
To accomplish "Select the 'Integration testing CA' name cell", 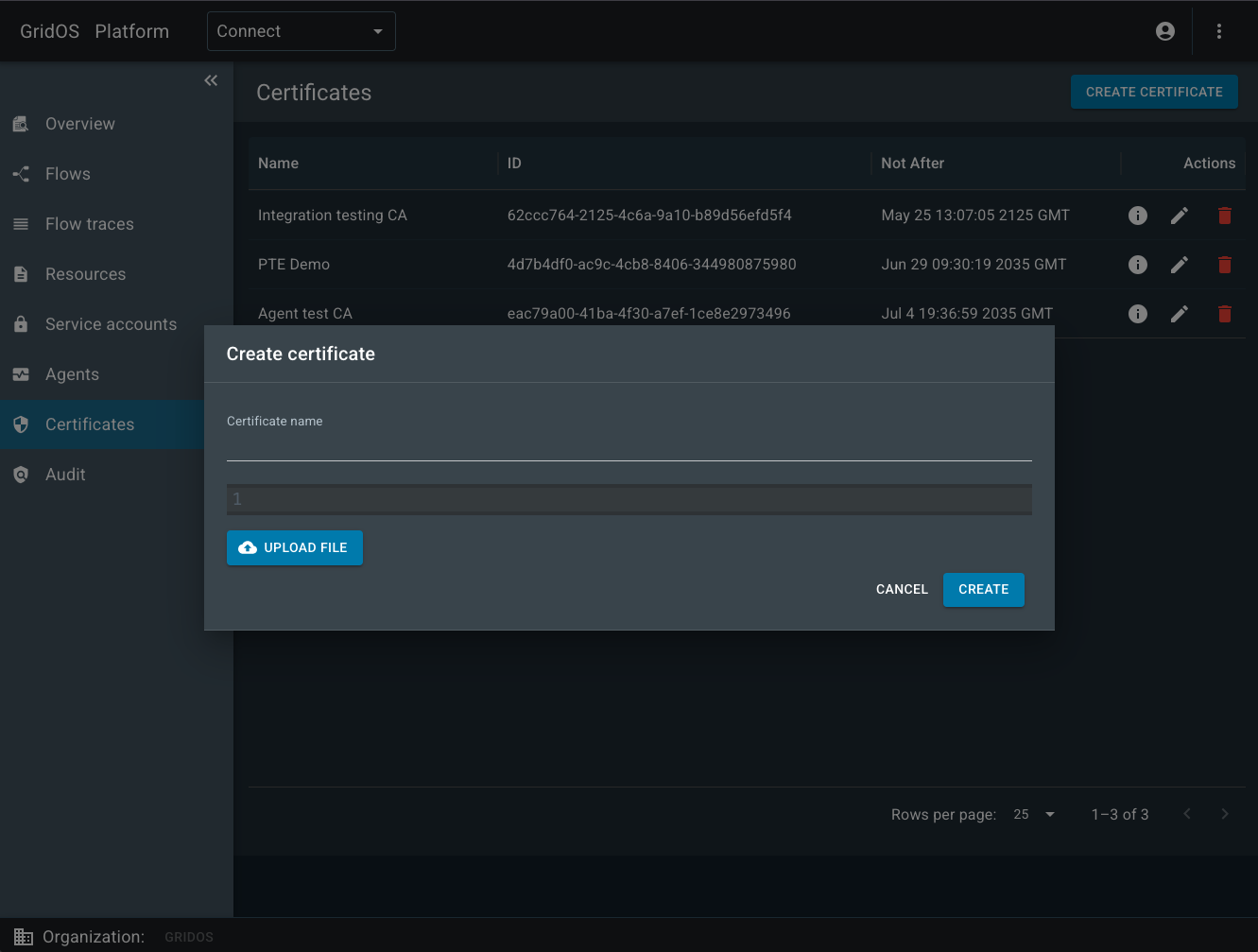I will 333,216.
